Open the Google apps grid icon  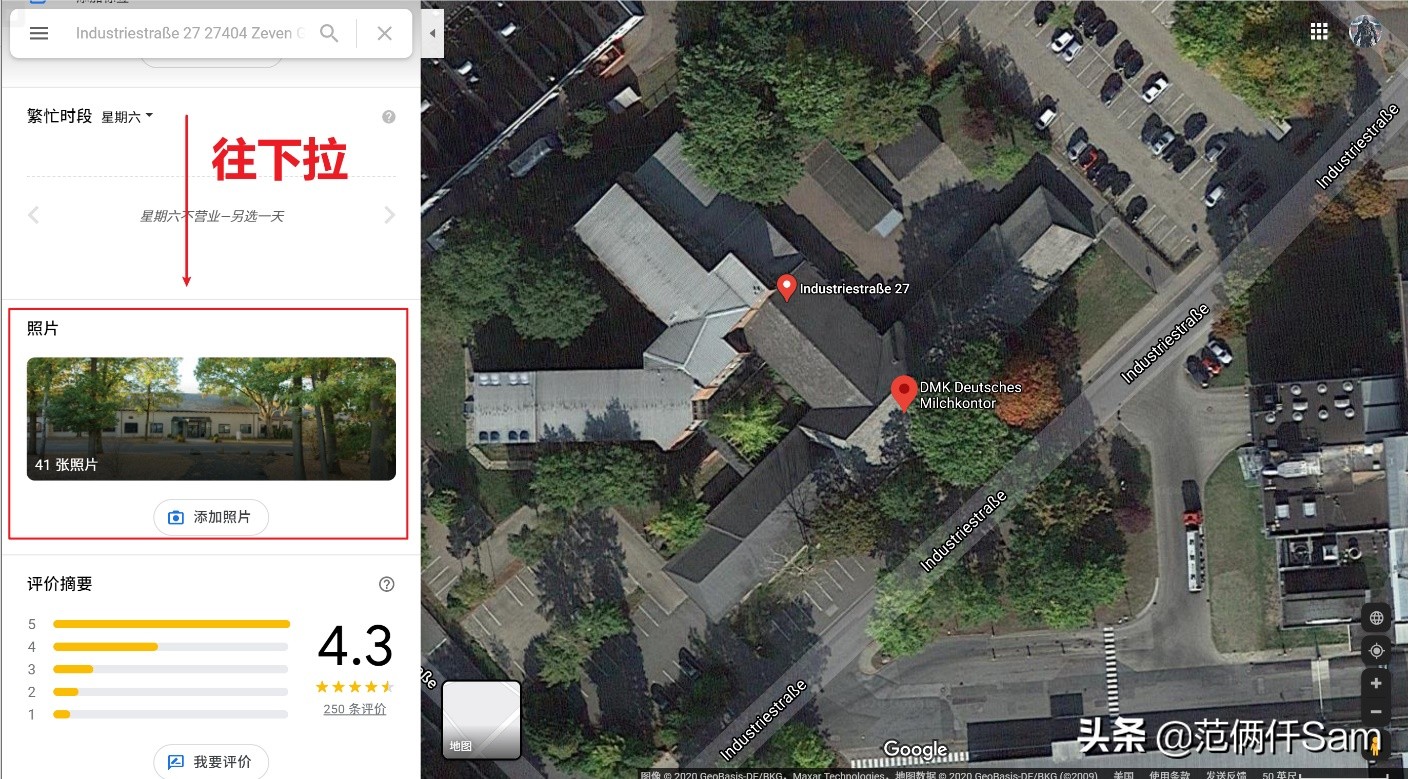(x=1320, y=31)
